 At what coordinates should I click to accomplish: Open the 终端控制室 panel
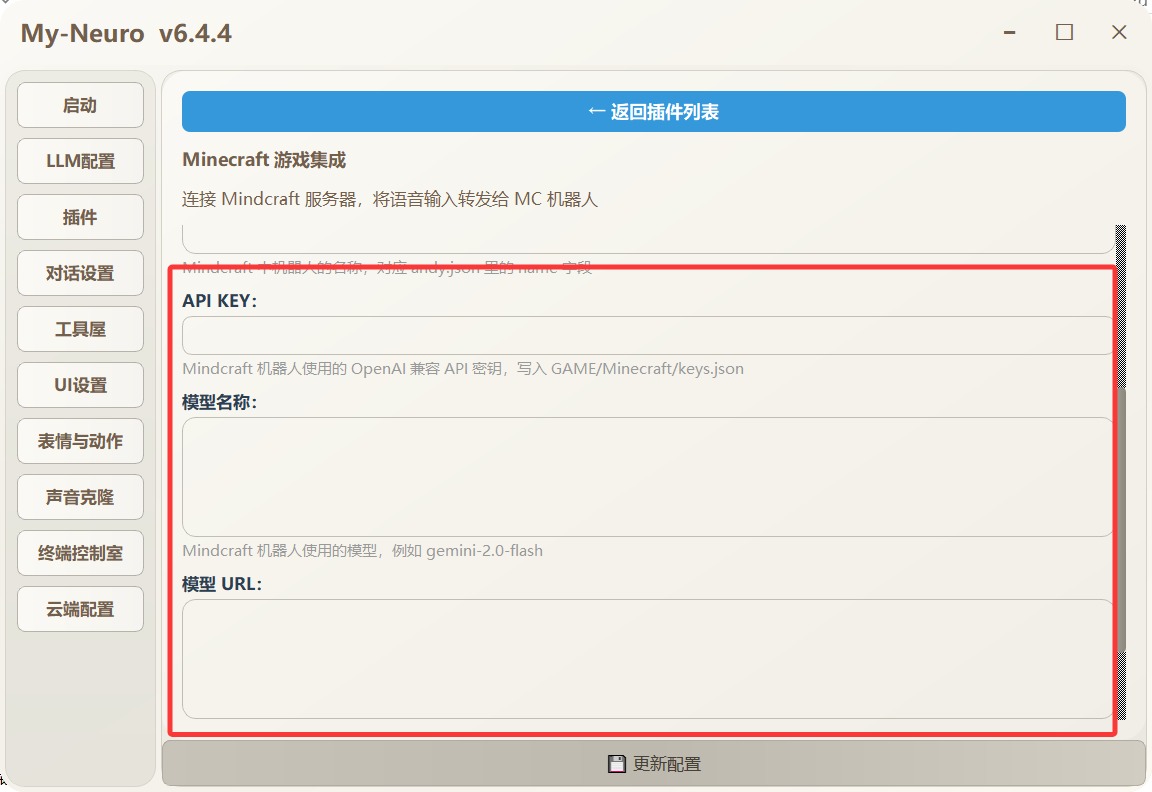[80, 553]
